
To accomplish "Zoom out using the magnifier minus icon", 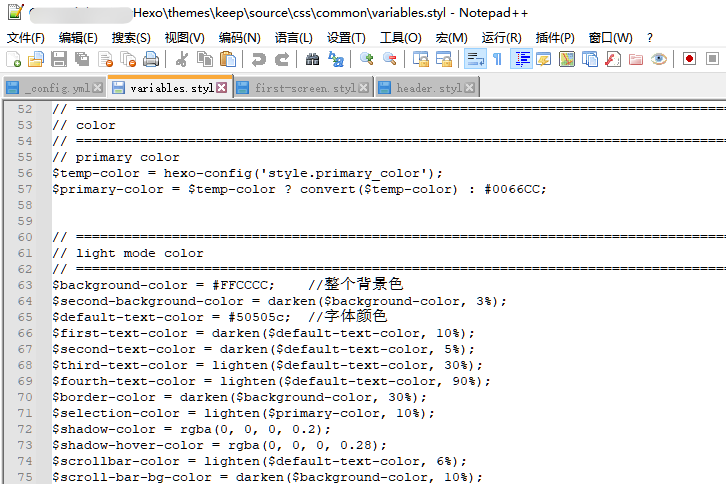I will click(x=389, y=59).
